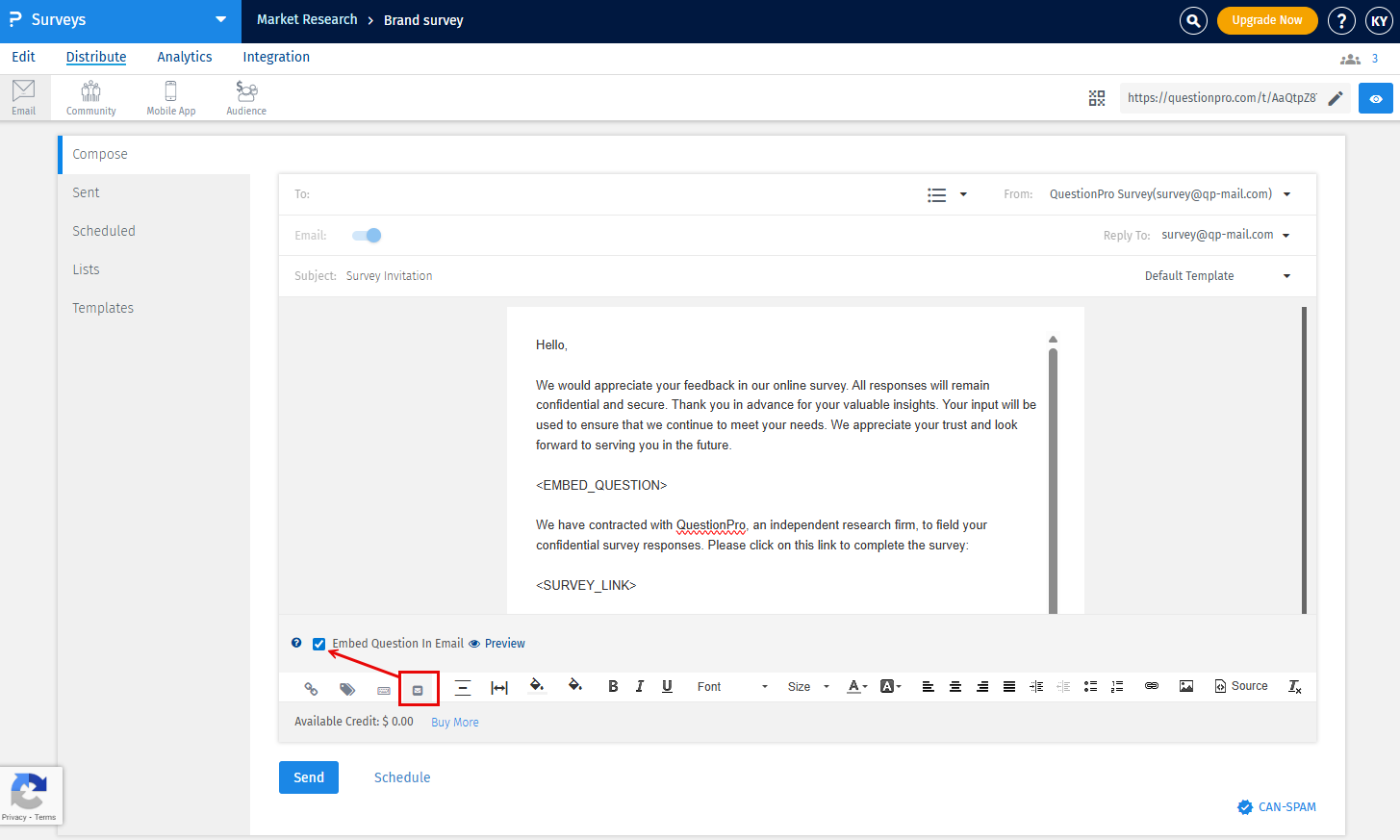This screenshot has height=840, width=1400.
Task: Open the text background color picker
Action: click(891, 686)
